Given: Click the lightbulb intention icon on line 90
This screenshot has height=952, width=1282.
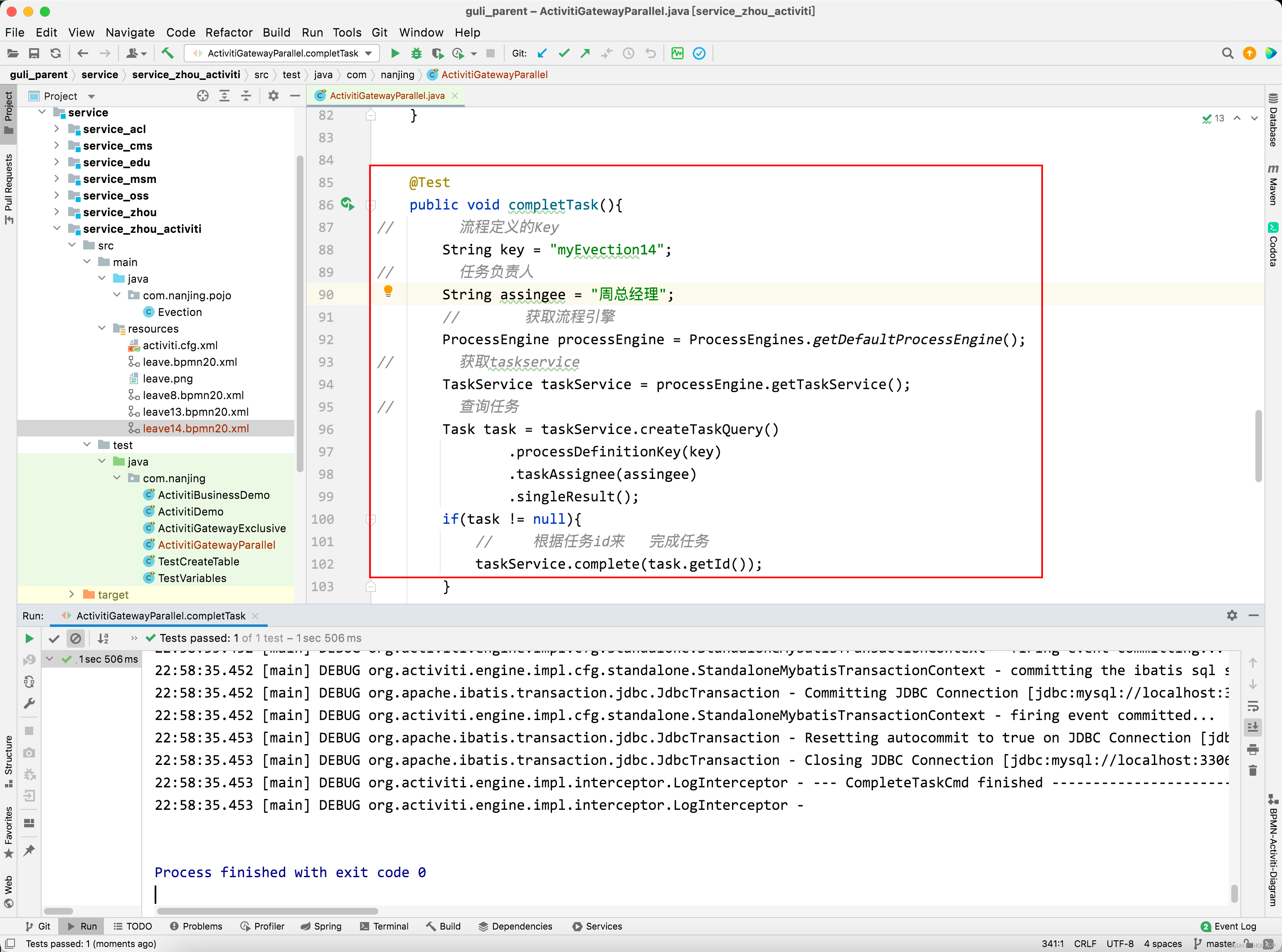Looking at the screenshot, I should (388, 291).
